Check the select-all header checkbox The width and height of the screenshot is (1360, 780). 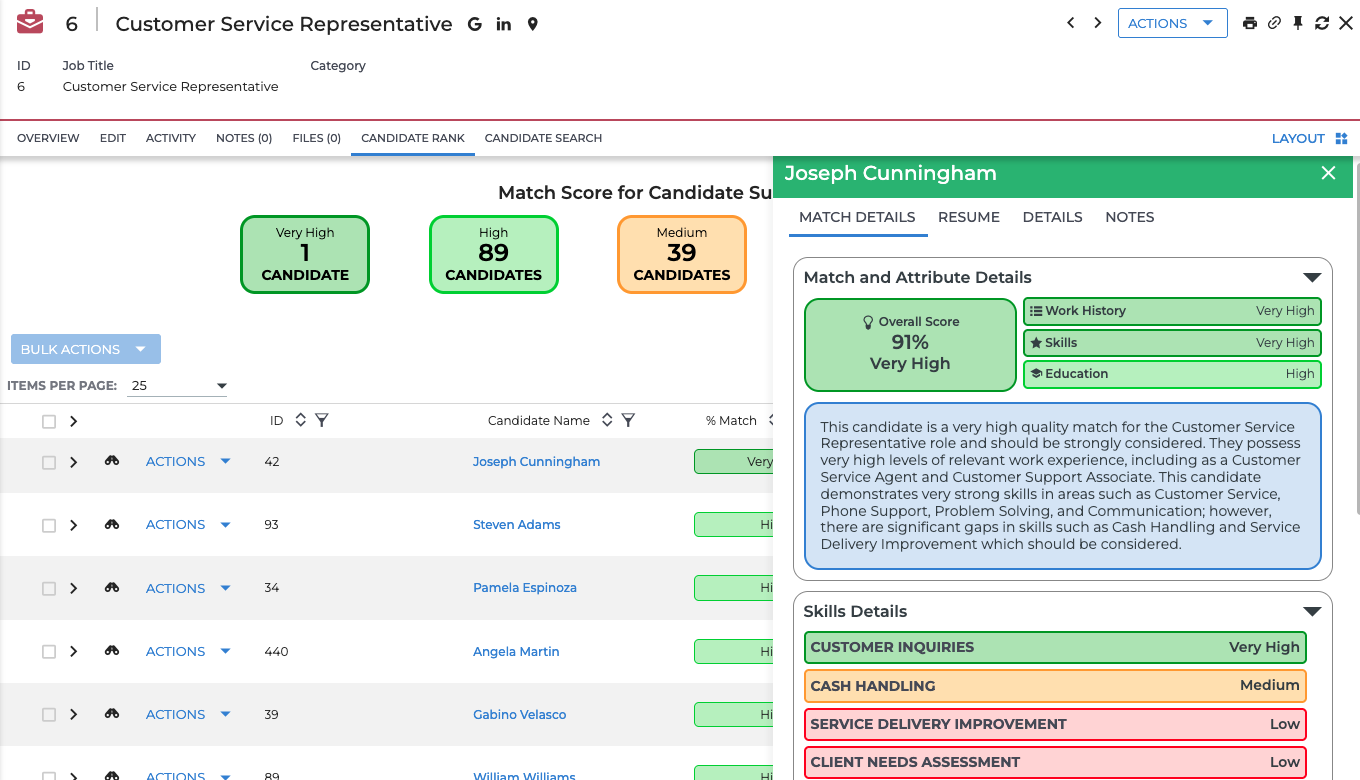pyautogui.click(x=49, y=422)
